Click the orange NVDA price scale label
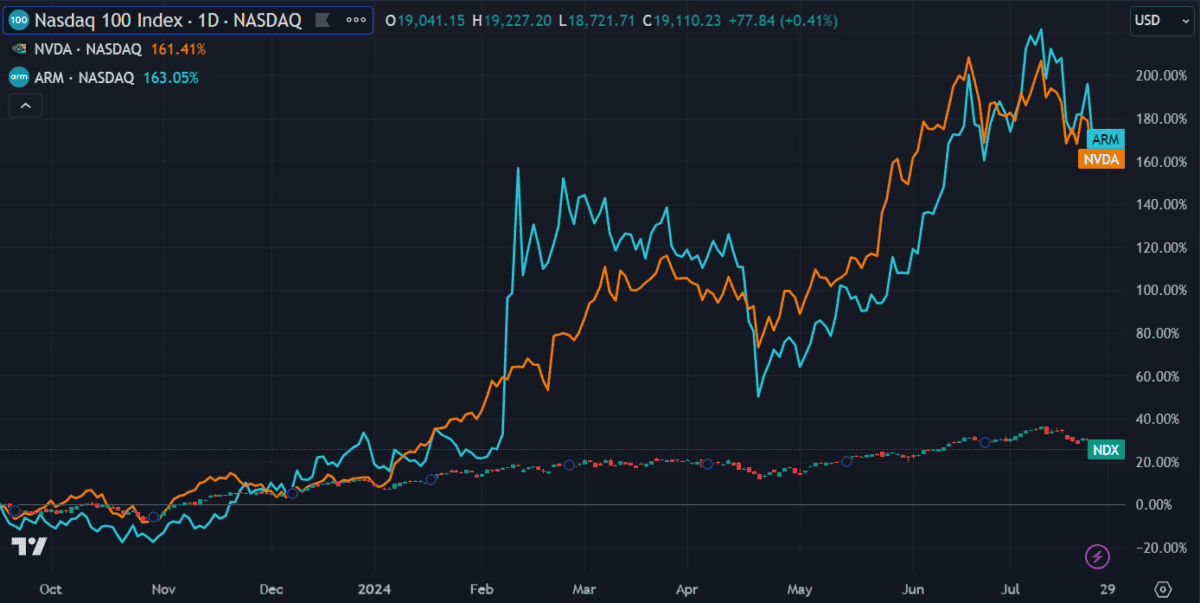The height and width of the screenshot is (603, 1200). [x=1101, y=160]
